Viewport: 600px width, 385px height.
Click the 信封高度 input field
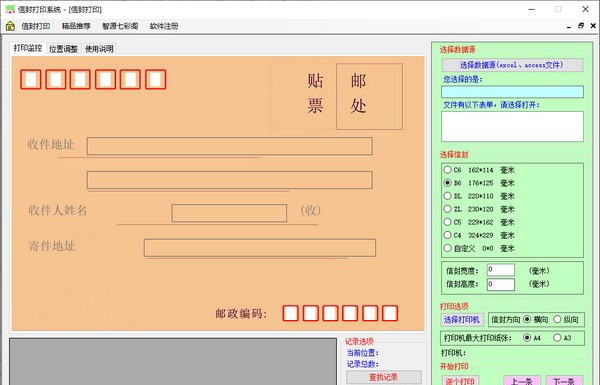tap(501, 284)
